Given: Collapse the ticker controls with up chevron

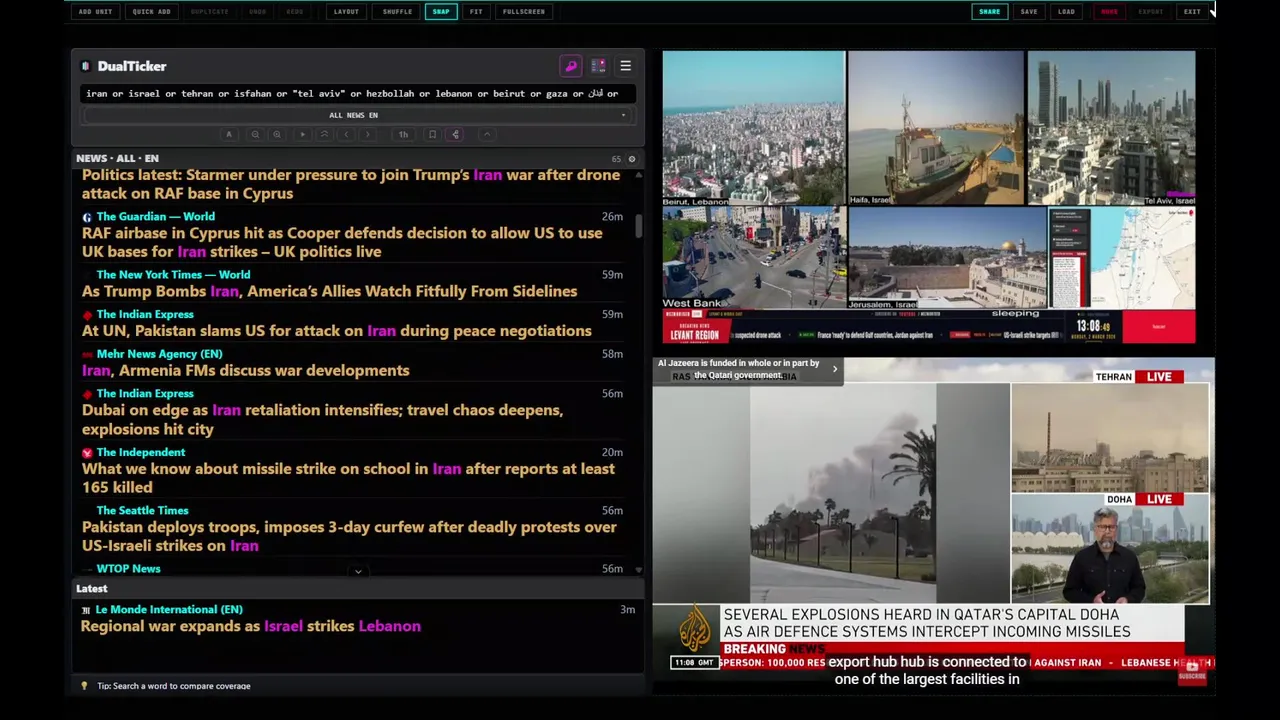Looking at the screenshot, I should [x=487, y=134].
